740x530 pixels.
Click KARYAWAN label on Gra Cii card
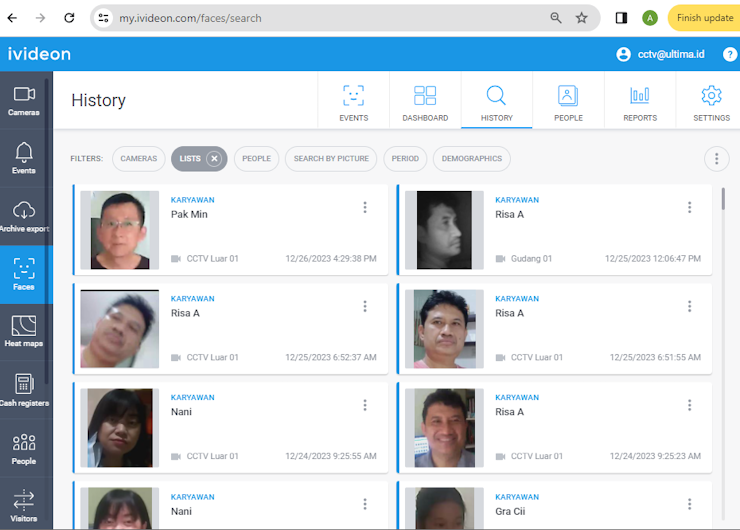click(x=517, y=497)
